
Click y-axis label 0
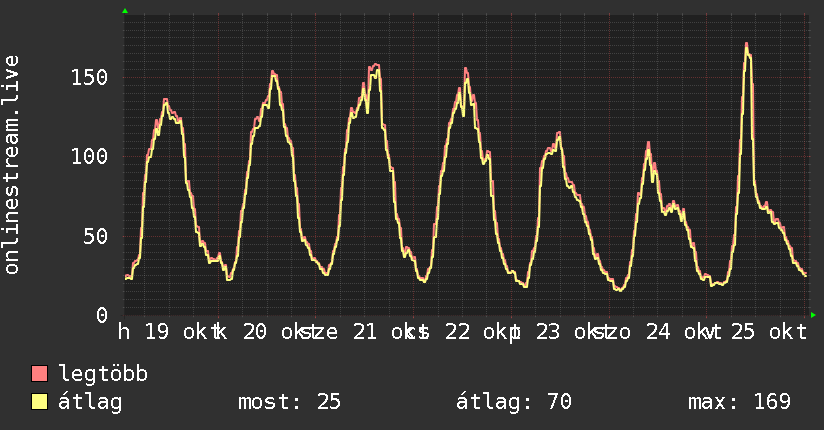pos(102,315)
